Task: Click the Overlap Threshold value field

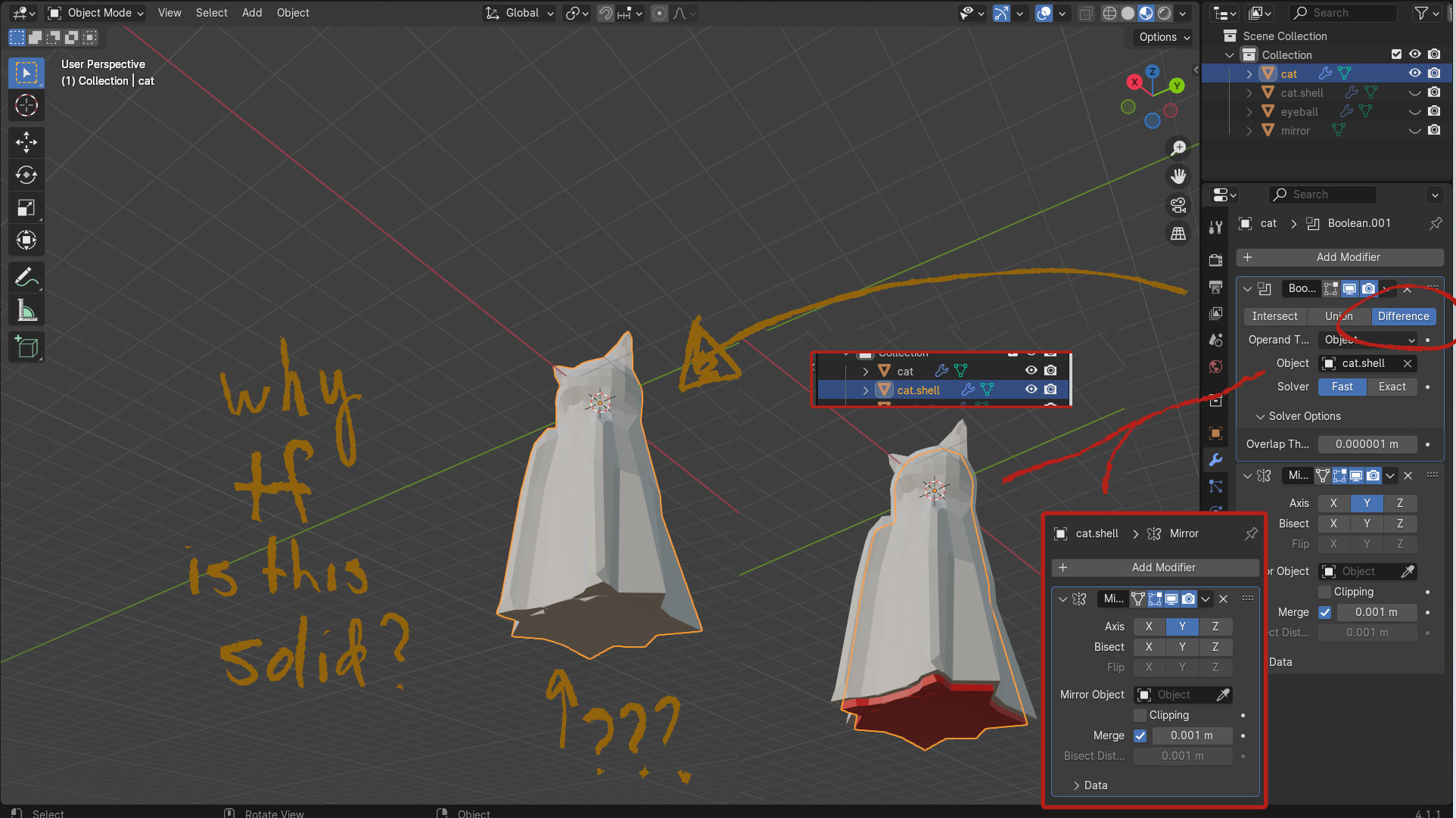Action: tap(1366, 444)
